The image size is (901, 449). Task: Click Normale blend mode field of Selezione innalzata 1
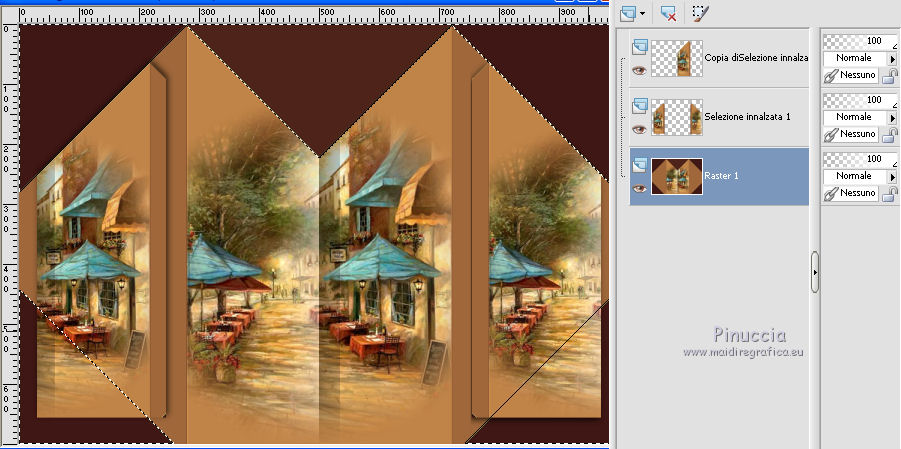pos(856,117)
